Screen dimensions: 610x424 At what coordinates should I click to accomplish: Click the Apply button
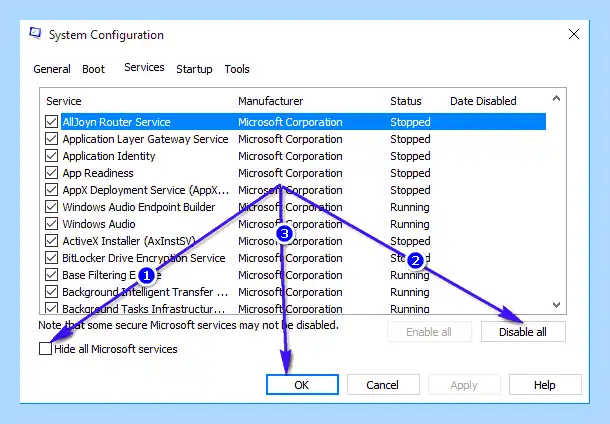[x=464, y=385]
